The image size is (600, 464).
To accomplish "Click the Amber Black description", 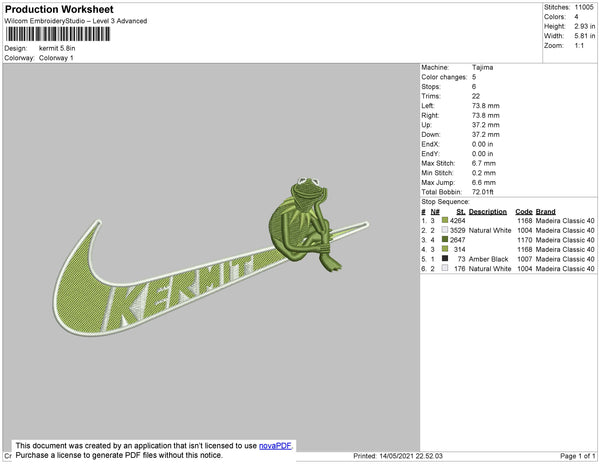I will pyautogui.click(x=488, y=259).
